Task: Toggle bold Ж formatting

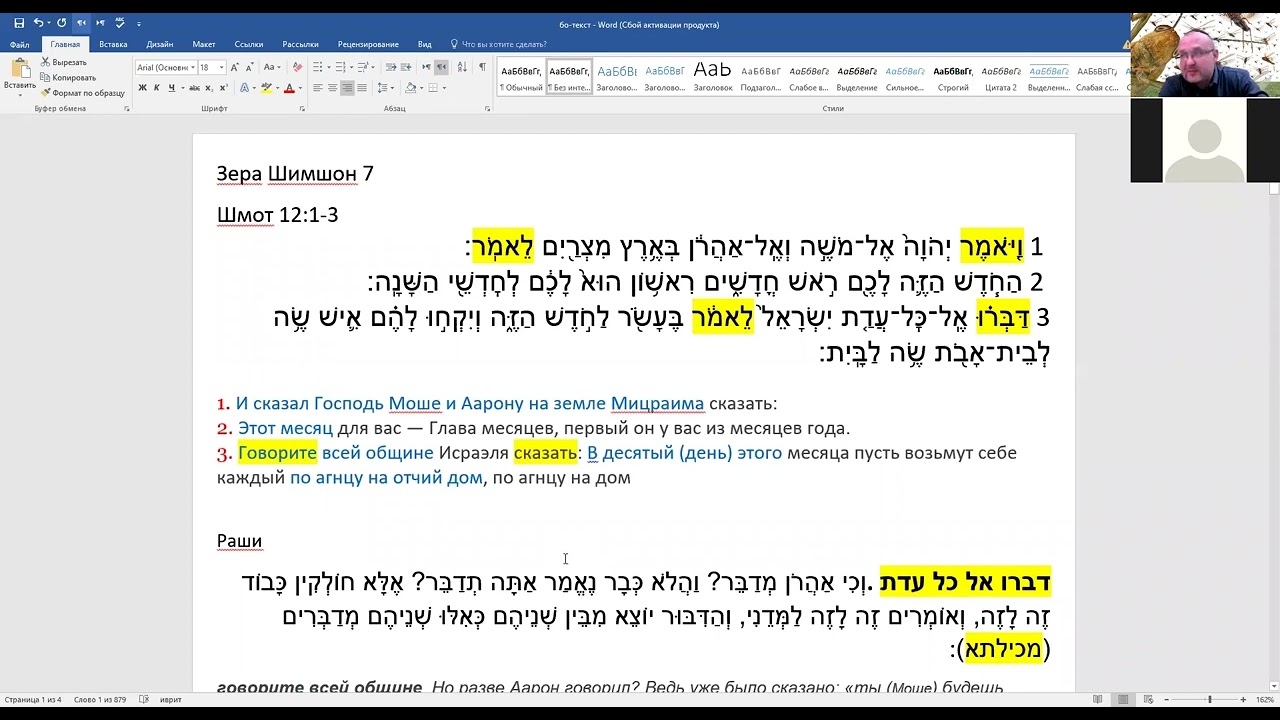Action: tap(142, 88)
